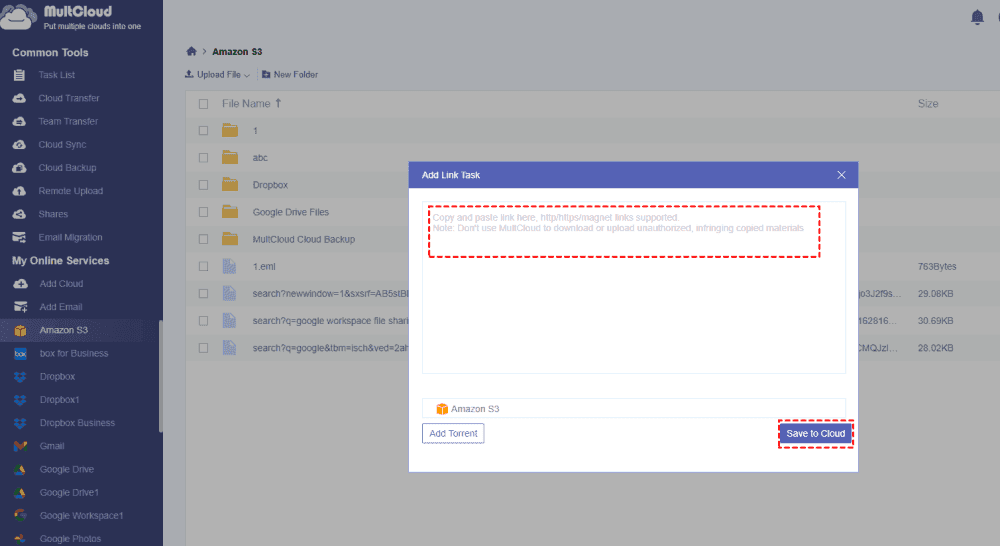Toggle the select-all checkbox beside File Name
The width and height of the screenshot is (1000, 546).
[x=203, y=104]
